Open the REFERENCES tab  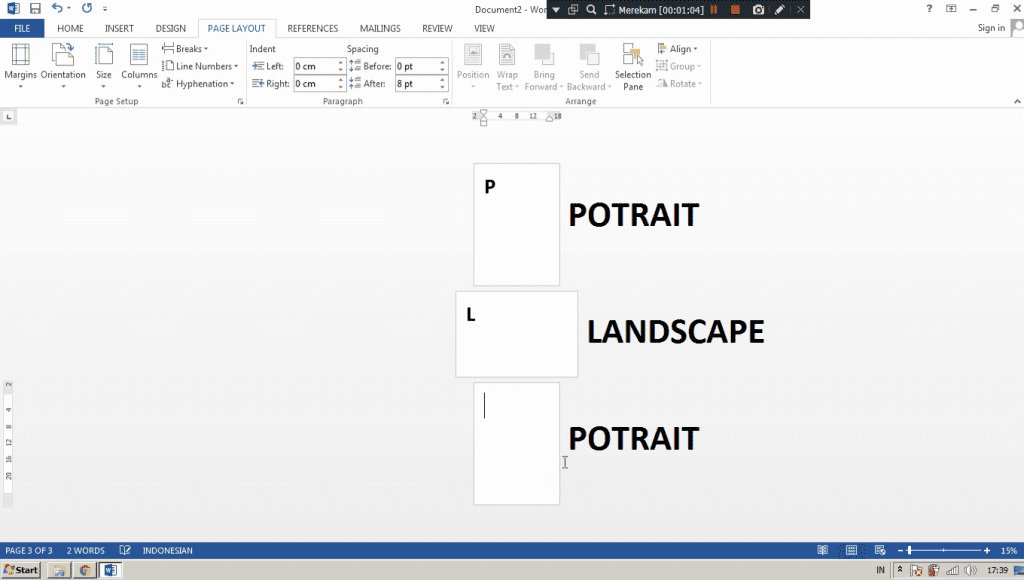312,29
